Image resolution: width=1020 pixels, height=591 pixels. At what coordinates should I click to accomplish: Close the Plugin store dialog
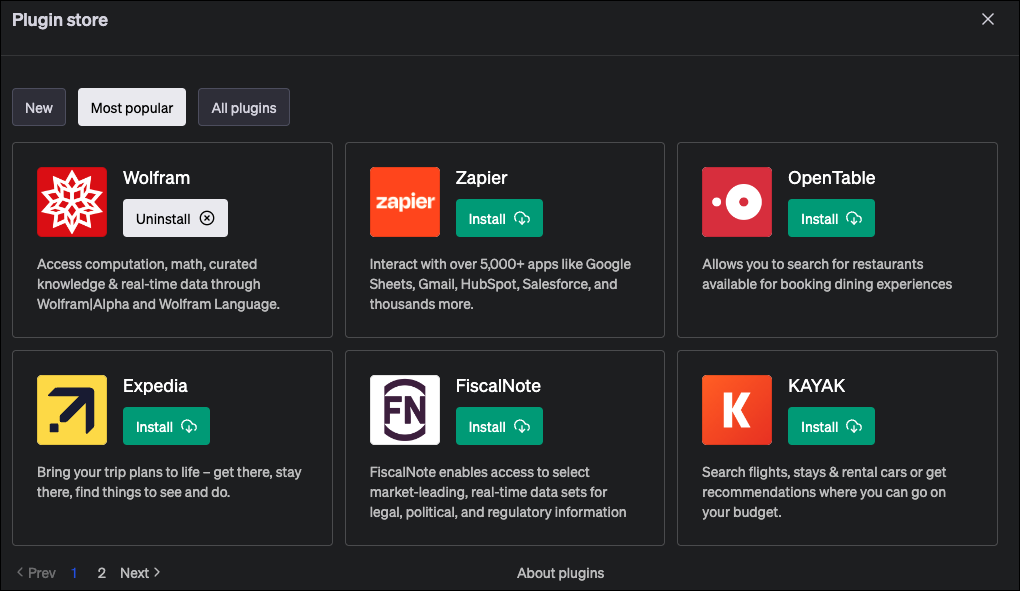coord(987,20)
